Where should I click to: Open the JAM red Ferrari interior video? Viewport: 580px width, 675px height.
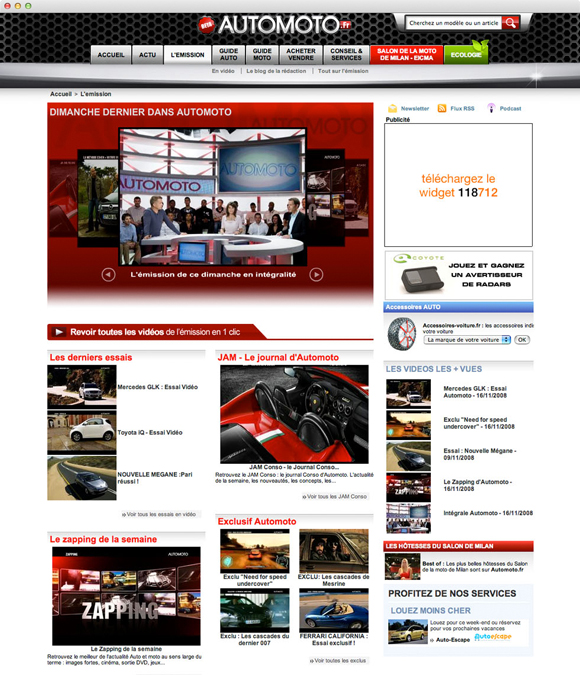tap(294, 414)
